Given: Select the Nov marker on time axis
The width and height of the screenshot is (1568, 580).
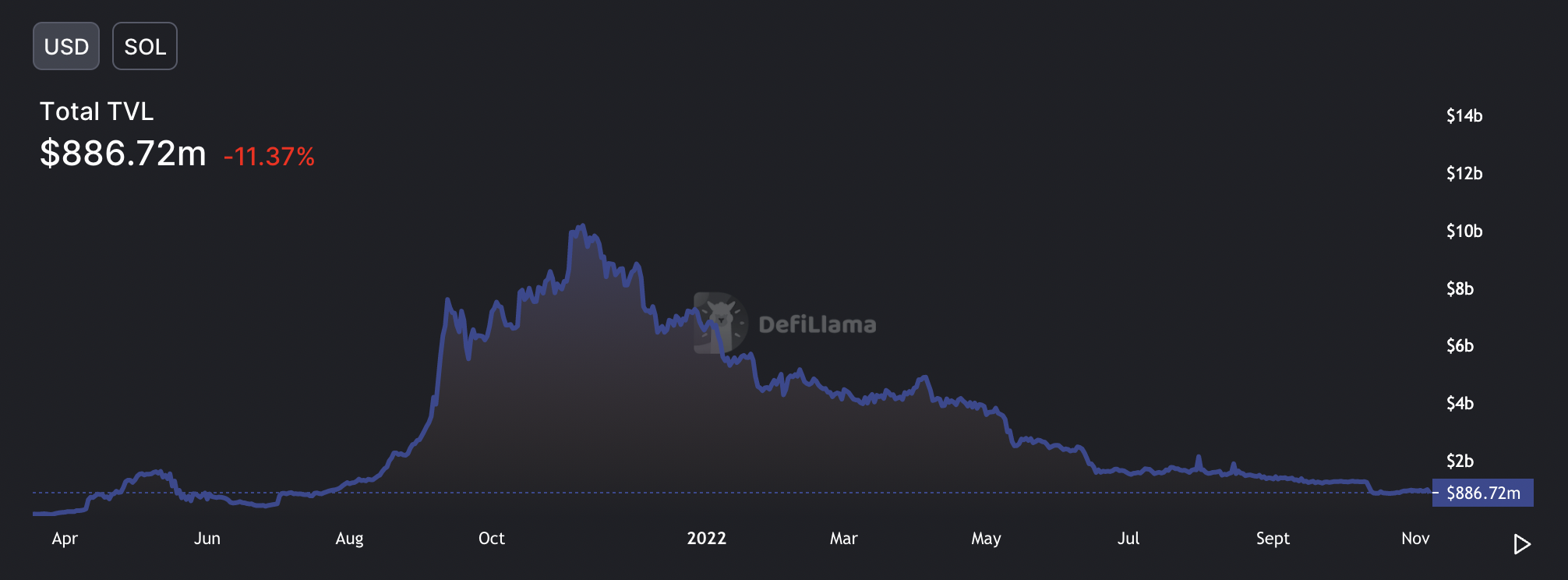Looking at the screenshot, I should (x=1415, y=539).
